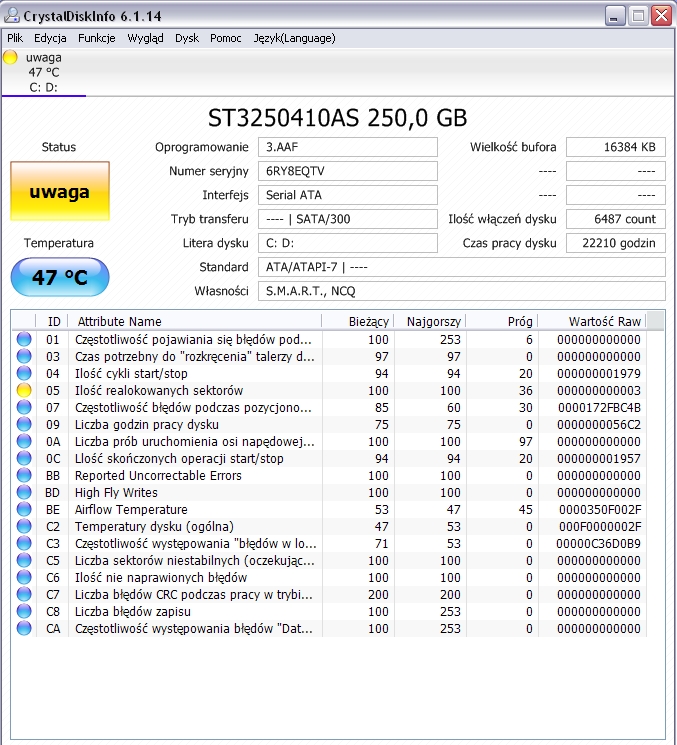Screen dimensions: 677x745
Task: Click the transfer mode field SATA/300
Action: coord(348,219)
